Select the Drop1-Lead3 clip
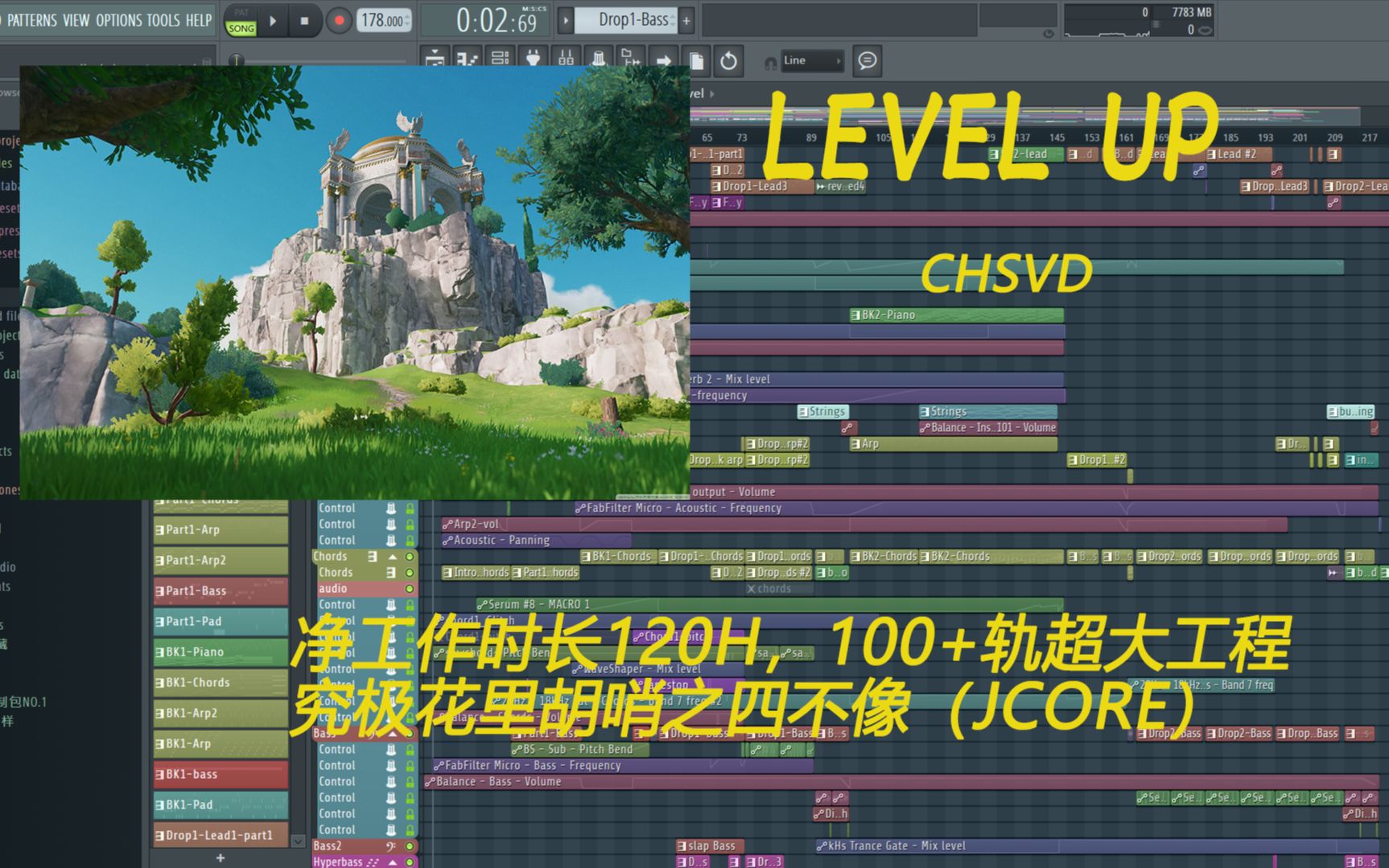The width and height of the screenshot is (1389, 868). tap(761, 187)
